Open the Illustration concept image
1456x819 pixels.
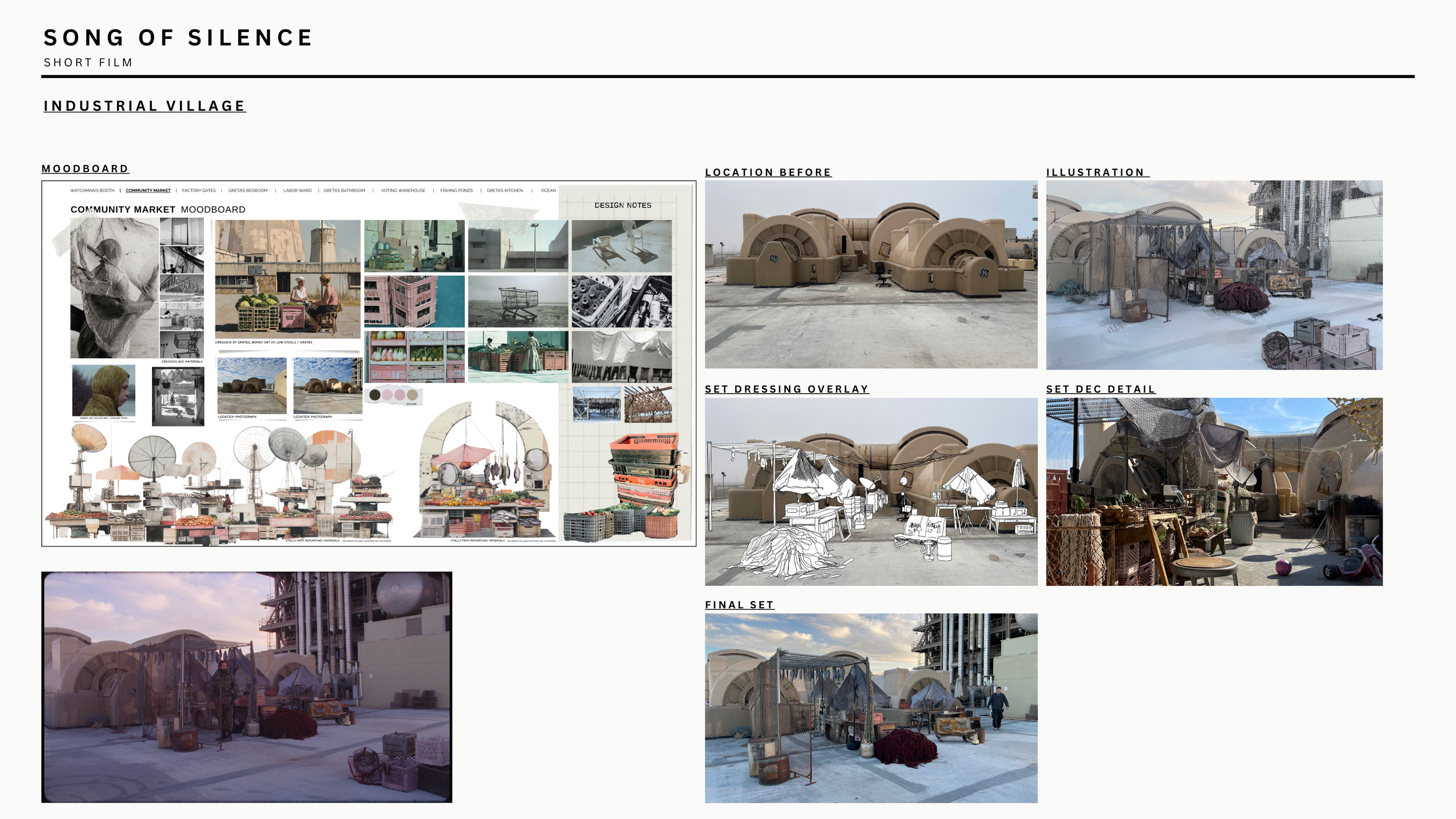coord(1214,274)
